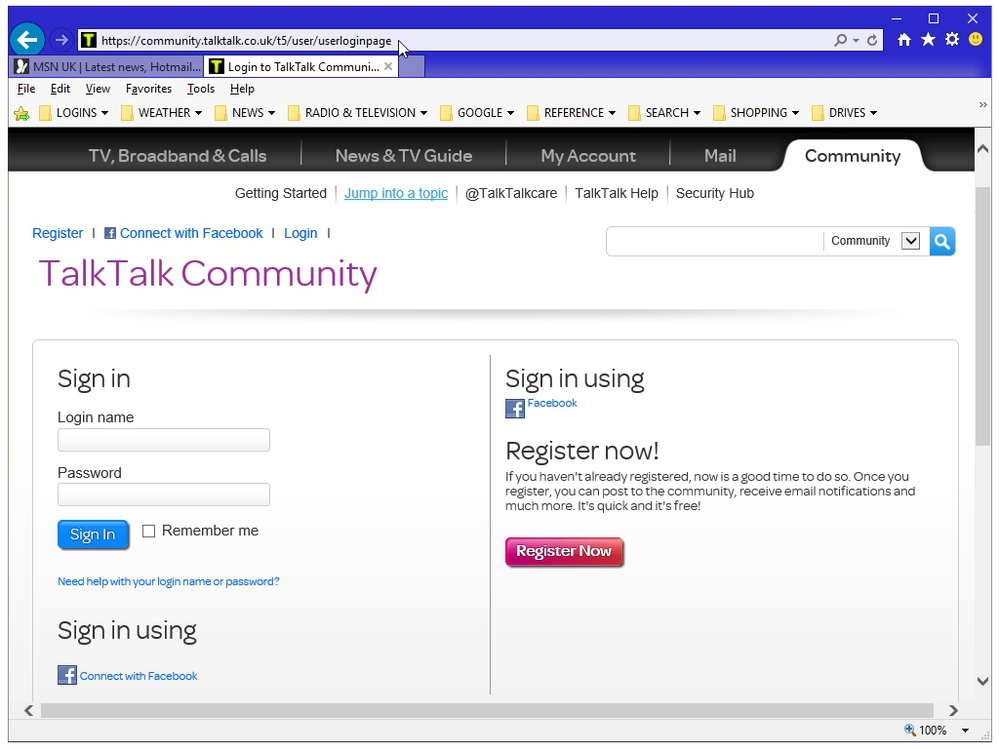Select My Account navigation tab

pyautogui.click(x=588, y=155)
